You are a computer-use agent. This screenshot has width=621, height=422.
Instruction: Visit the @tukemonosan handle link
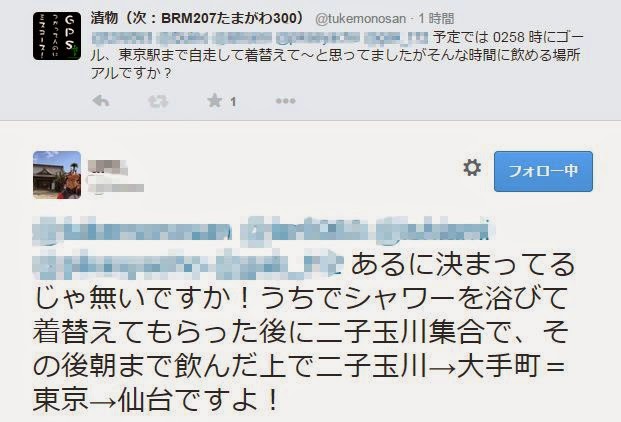pyautogui.click(x=360, y=19)
